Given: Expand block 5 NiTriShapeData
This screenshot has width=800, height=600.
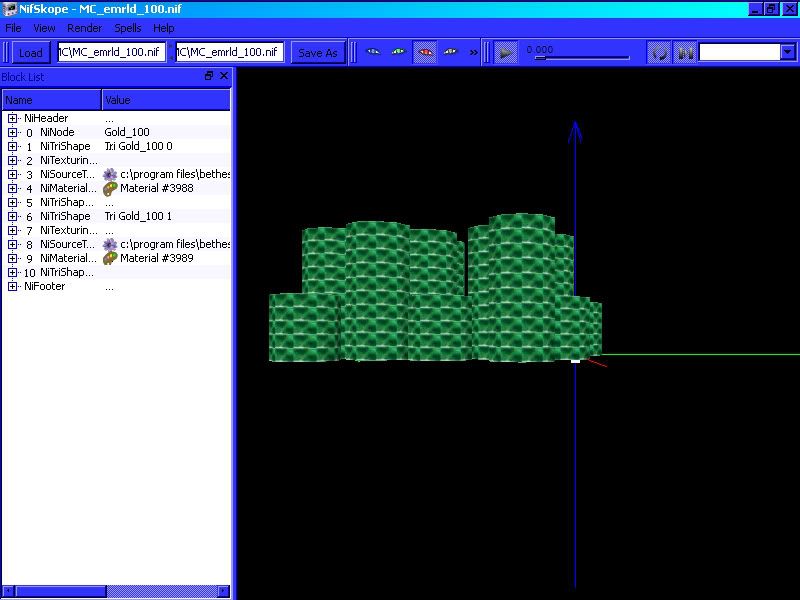Looking at the screenshot, I should click(12, 203).
